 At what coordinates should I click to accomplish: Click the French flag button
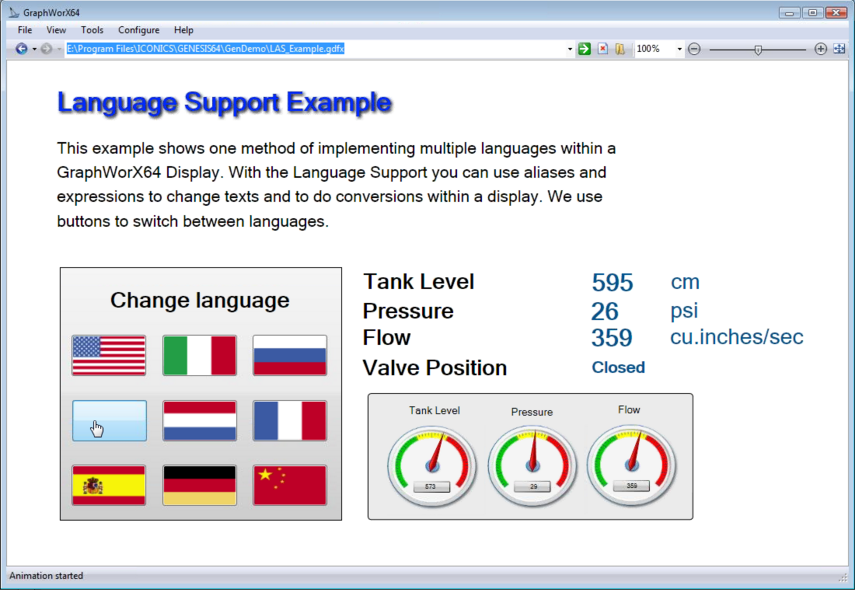click(290, 421)
